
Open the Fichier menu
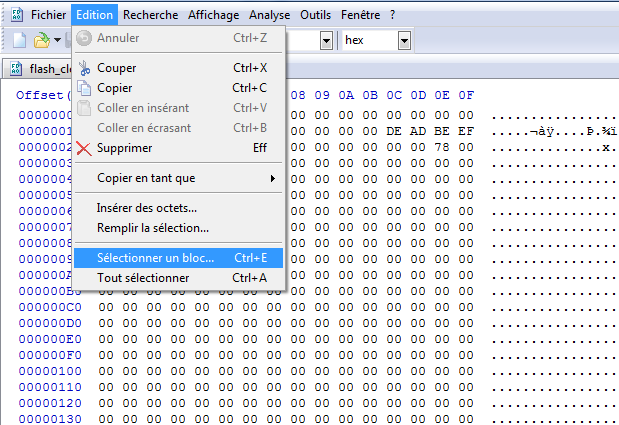49,15
